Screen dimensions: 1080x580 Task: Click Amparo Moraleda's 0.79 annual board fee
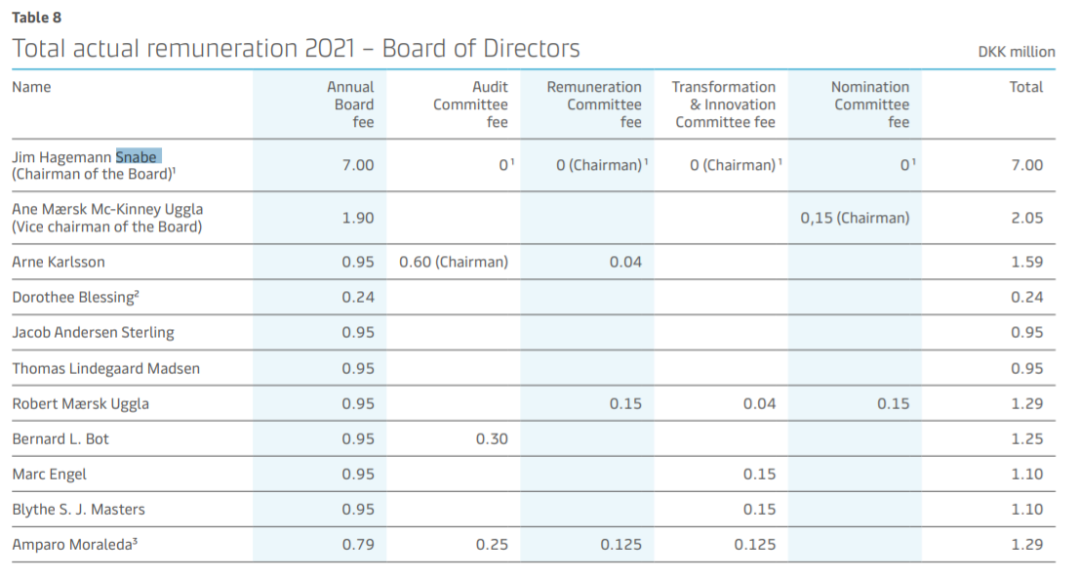click(x=358, y=545)
